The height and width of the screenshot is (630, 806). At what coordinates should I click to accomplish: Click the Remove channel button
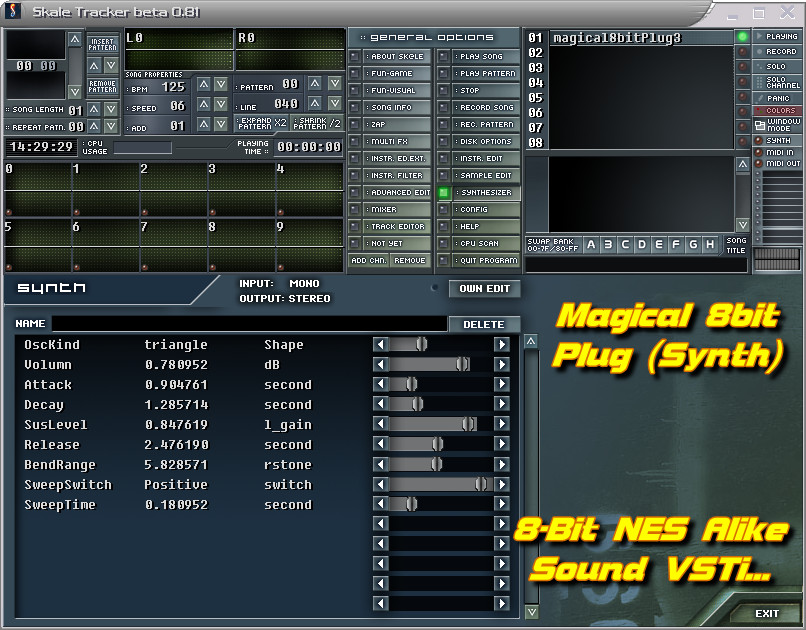click(x=410, y=261)
